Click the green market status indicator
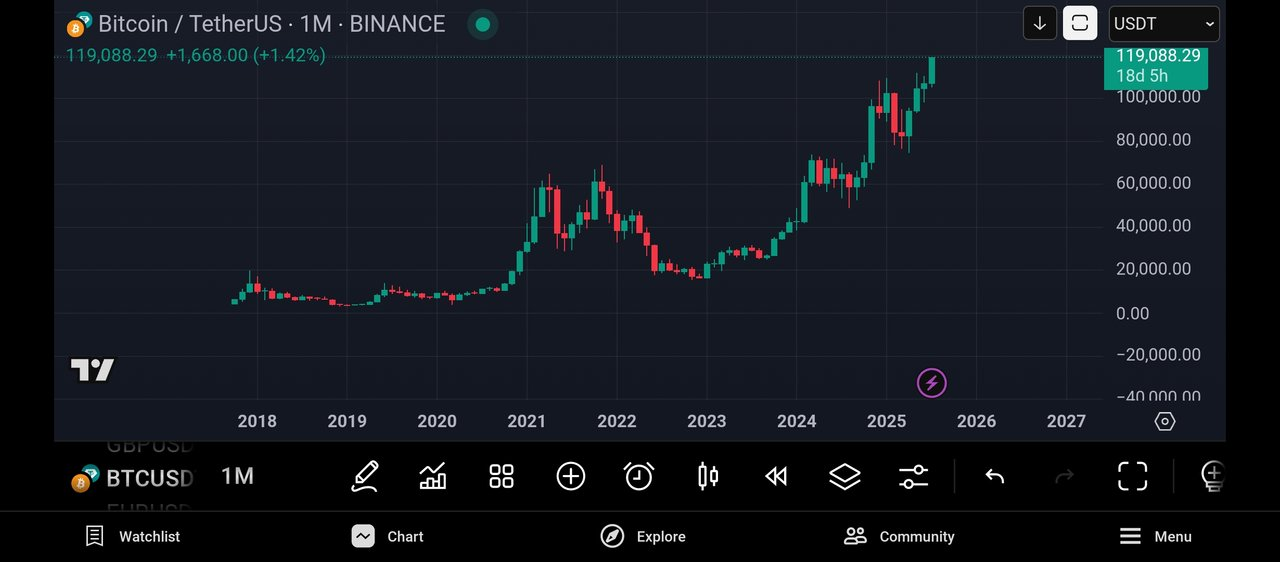 483,24
